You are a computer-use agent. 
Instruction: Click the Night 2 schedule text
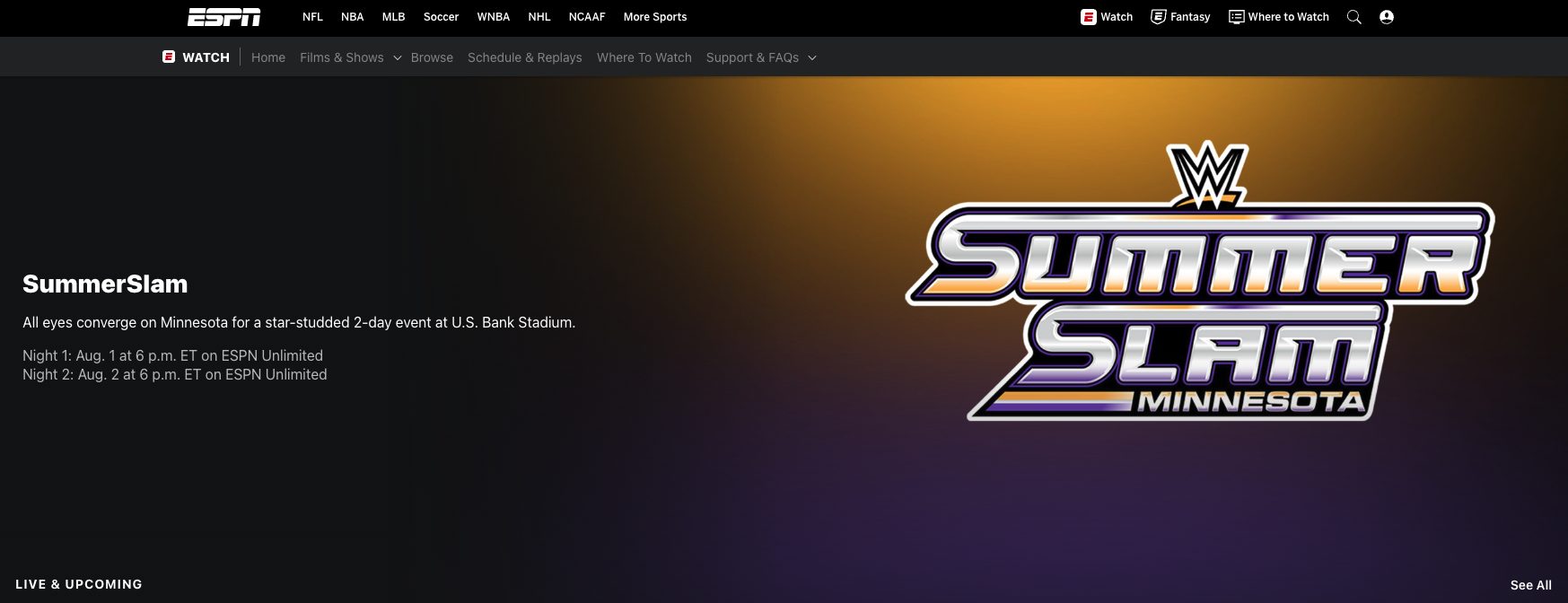[x=174, y=374]
